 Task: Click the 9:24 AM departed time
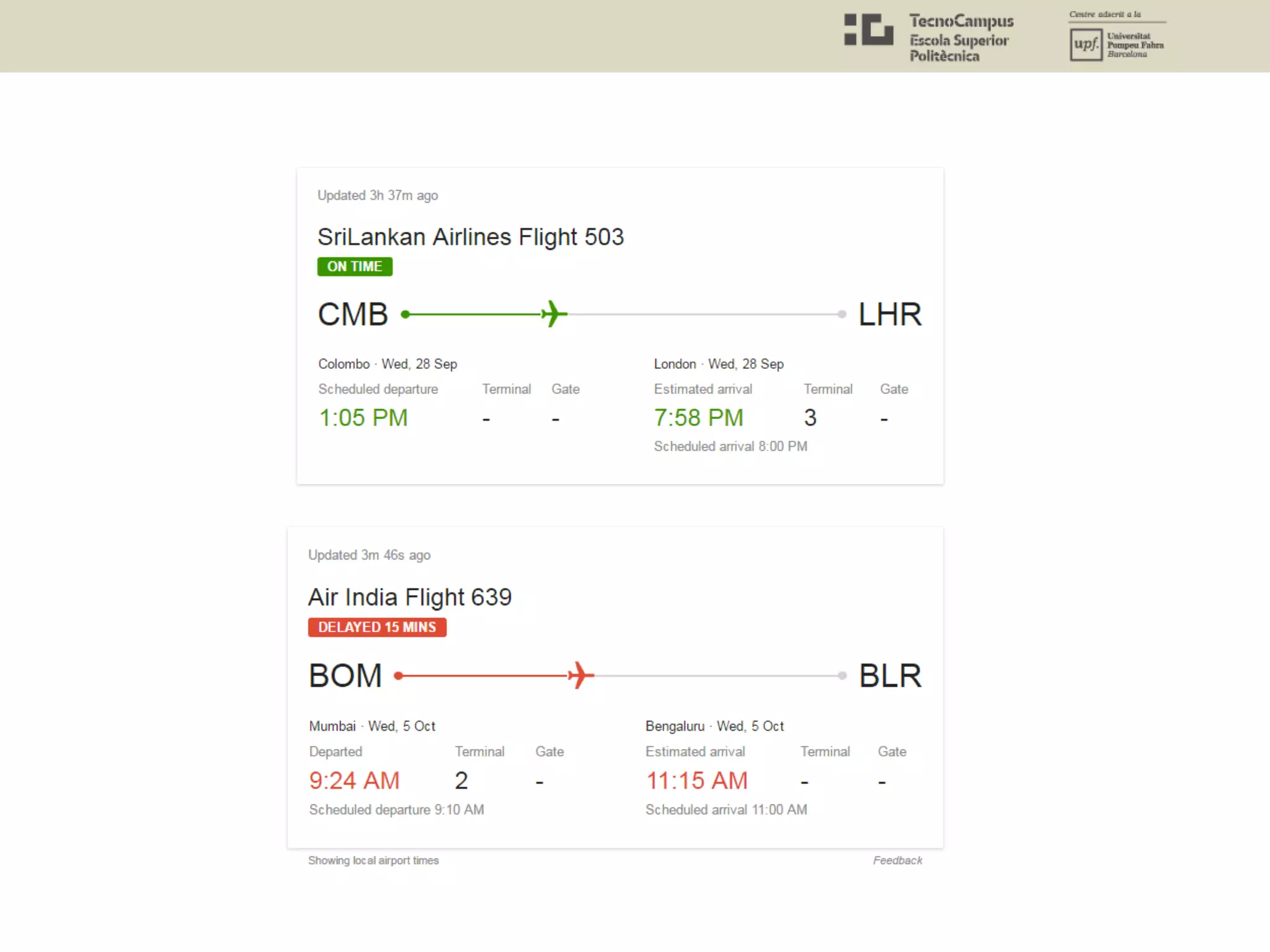355,781
